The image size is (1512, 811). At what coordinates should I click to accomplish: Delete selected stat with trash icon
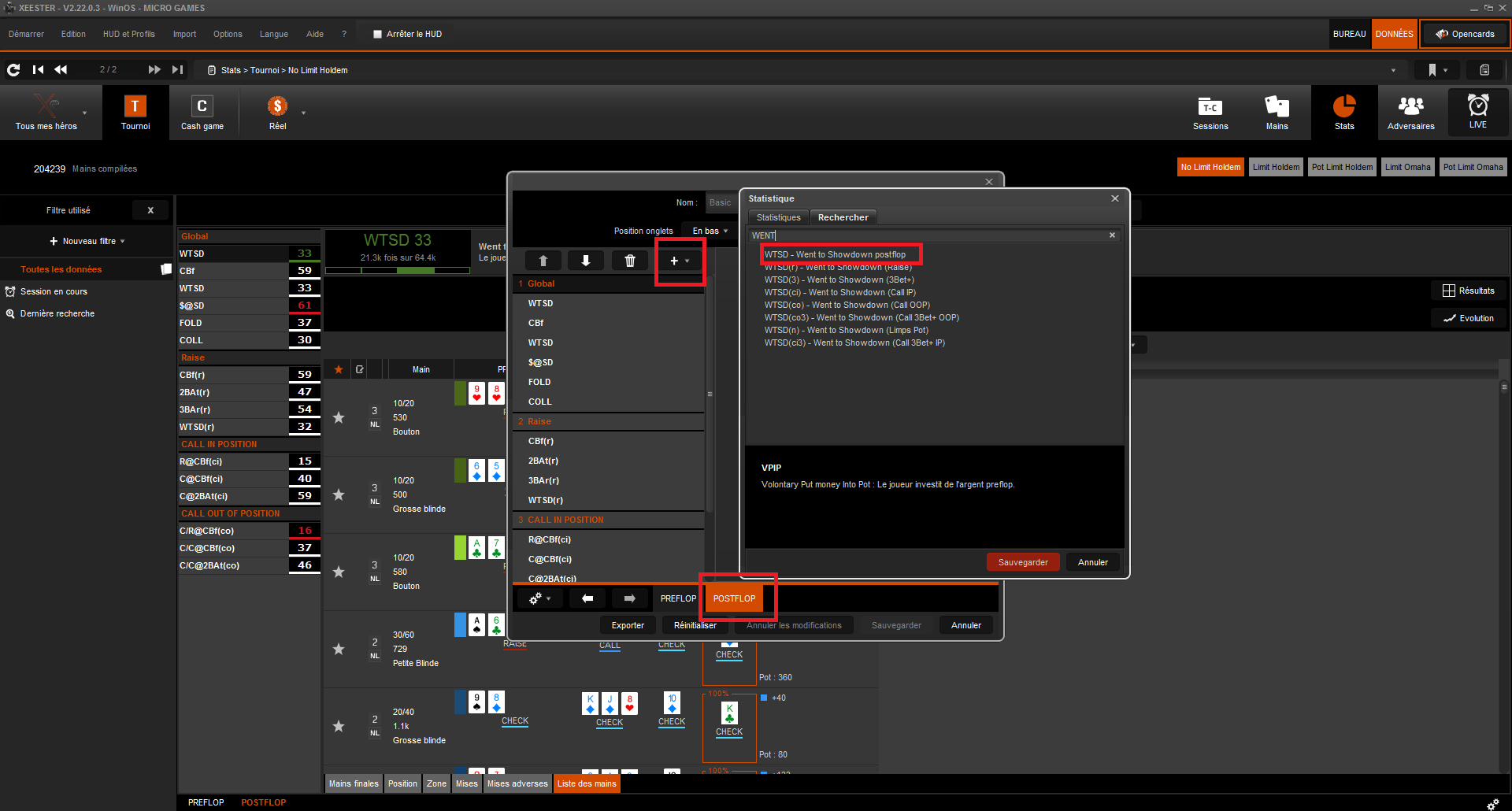click(630, 261)
